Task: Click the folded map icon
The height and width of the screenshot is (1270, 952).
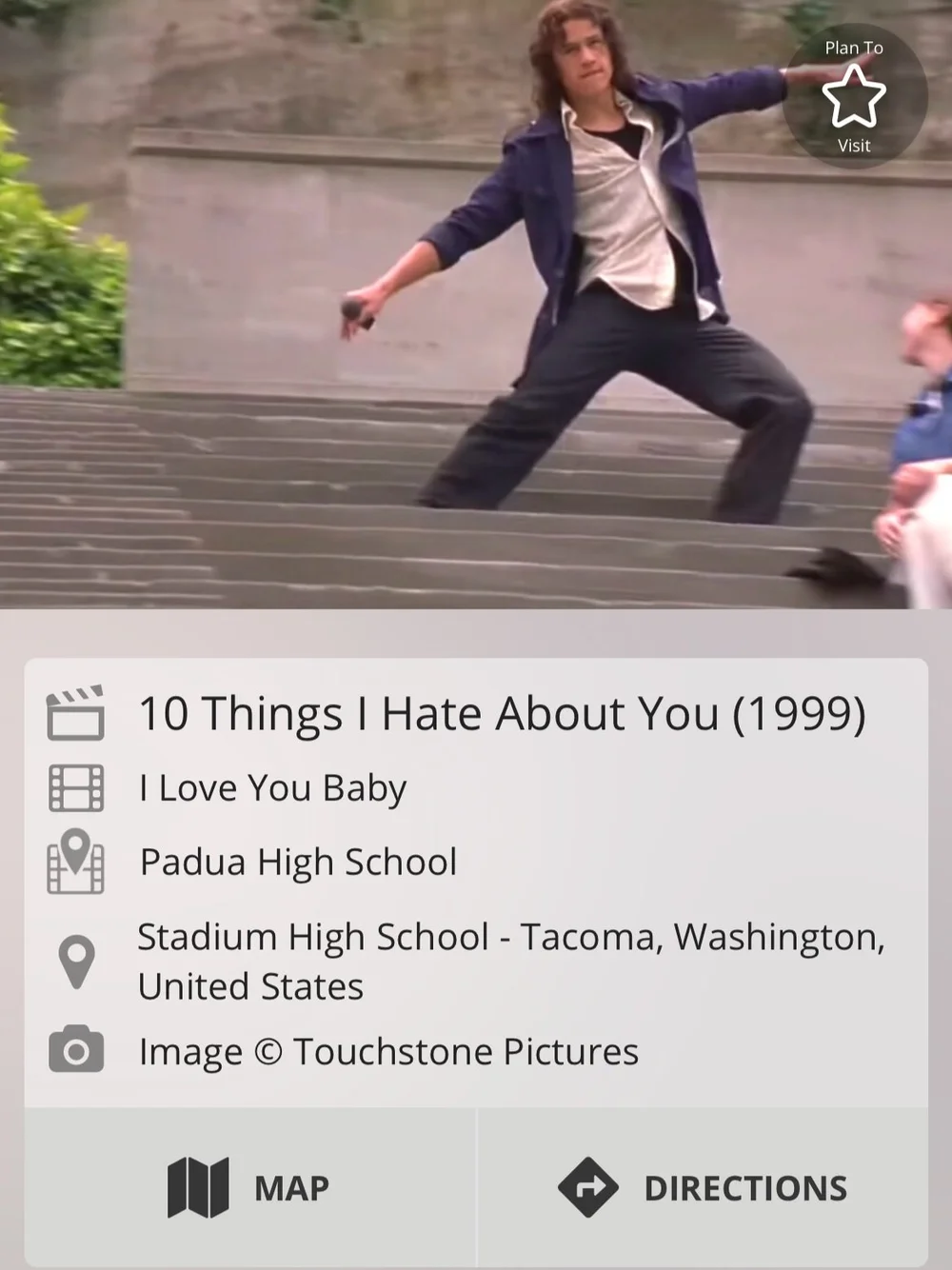Action: [x=198, y=1187]
